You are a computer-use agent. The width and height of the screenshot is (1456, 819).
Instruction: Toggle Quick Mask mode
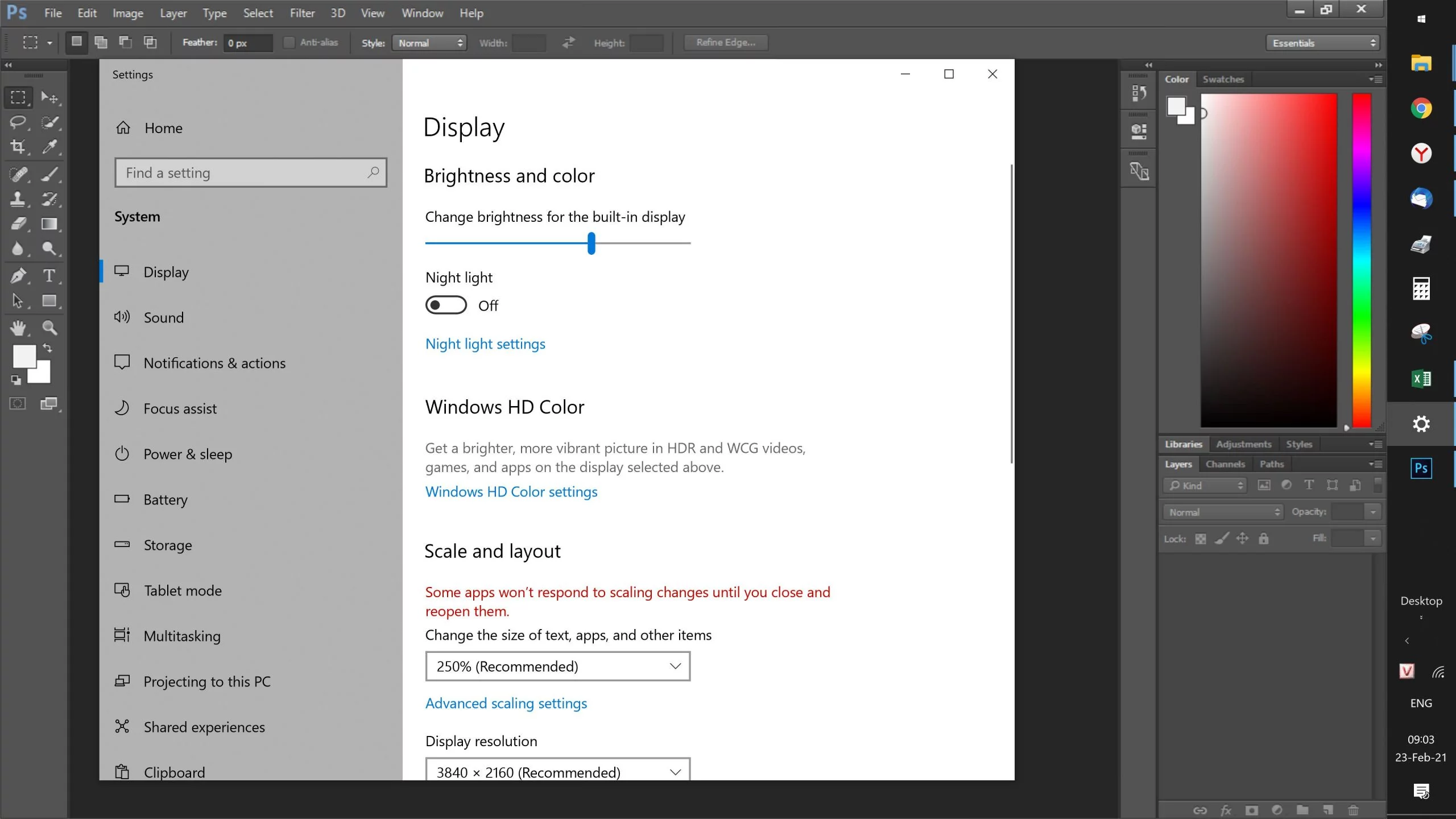coord(18,404)
